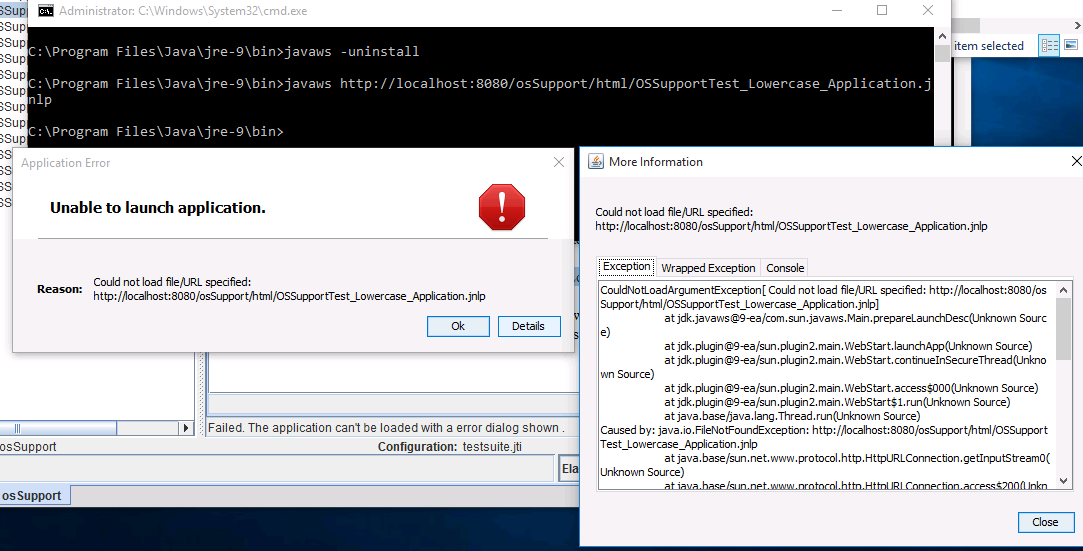The width and height of the screenshot is (1083, 551).
Task: Close More Information window with X
Action: coord(1076,162)
